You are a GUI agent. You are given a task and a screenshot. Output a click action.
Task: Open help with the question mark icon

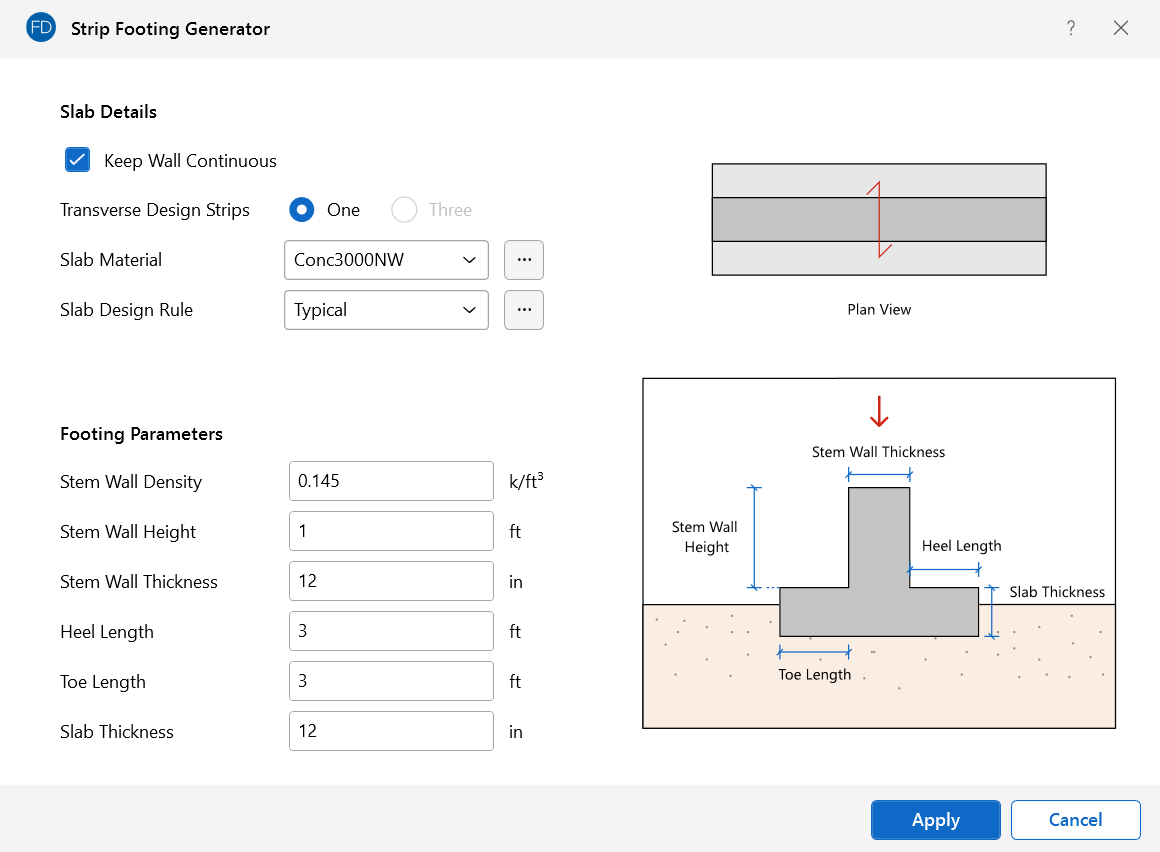[x=1071, y=28]
